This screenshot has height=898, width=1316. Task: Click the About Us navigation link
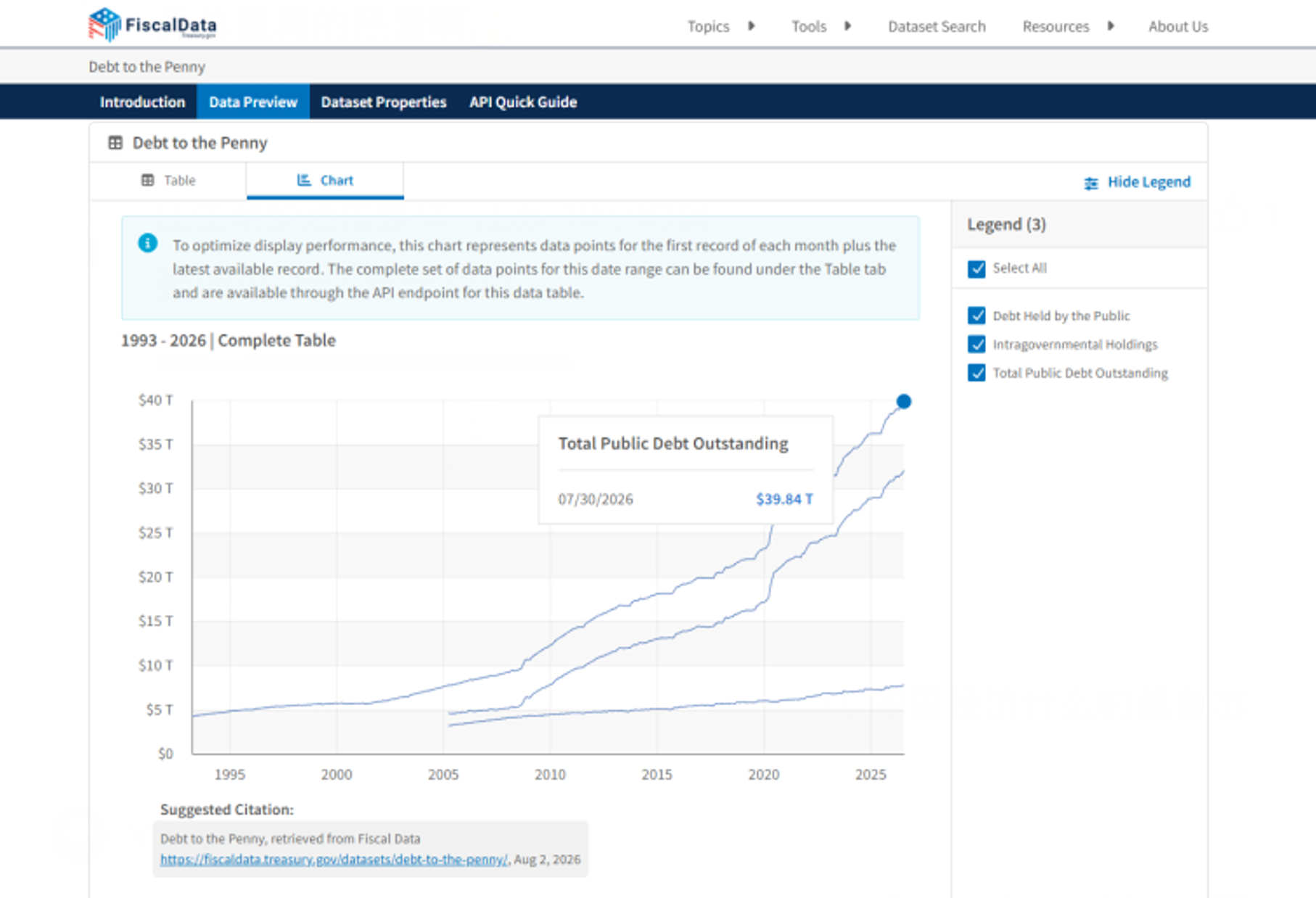(x=1178, y=26)
